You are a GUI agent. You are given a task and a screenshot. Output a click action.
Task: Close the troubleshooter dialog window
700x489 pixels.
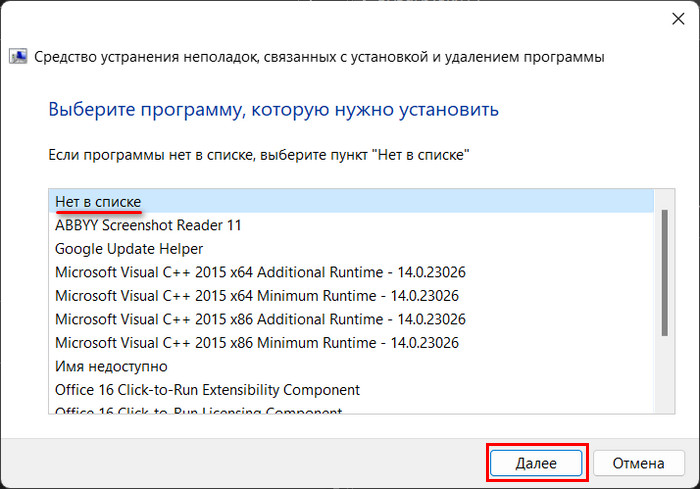tap(678, 19)
